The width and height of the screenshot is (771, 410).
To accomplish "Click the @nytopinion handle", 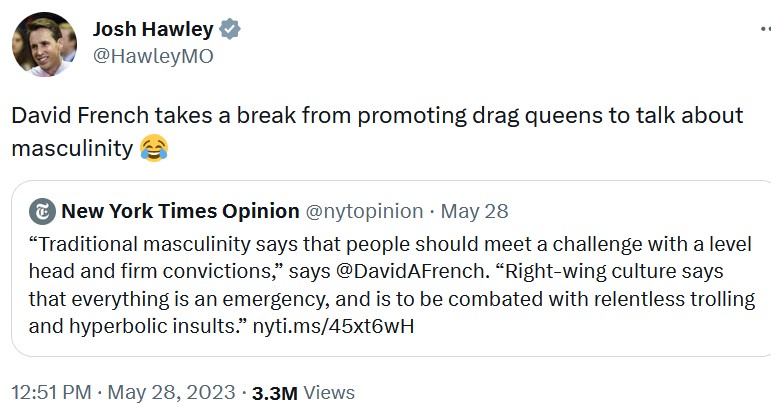I will 364,211.
